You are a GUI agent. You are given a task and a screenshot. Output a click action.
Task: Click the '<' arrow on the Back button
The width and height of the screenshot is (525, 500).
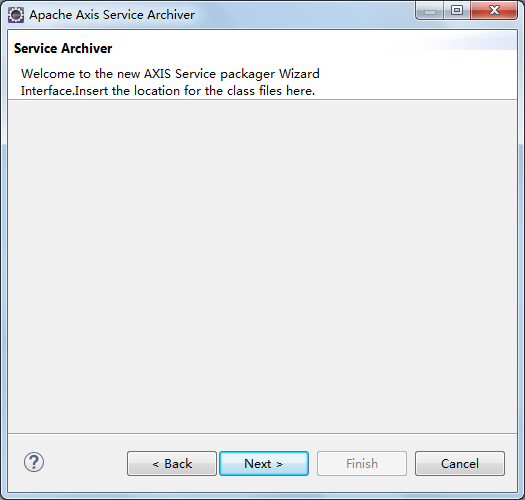155,464
